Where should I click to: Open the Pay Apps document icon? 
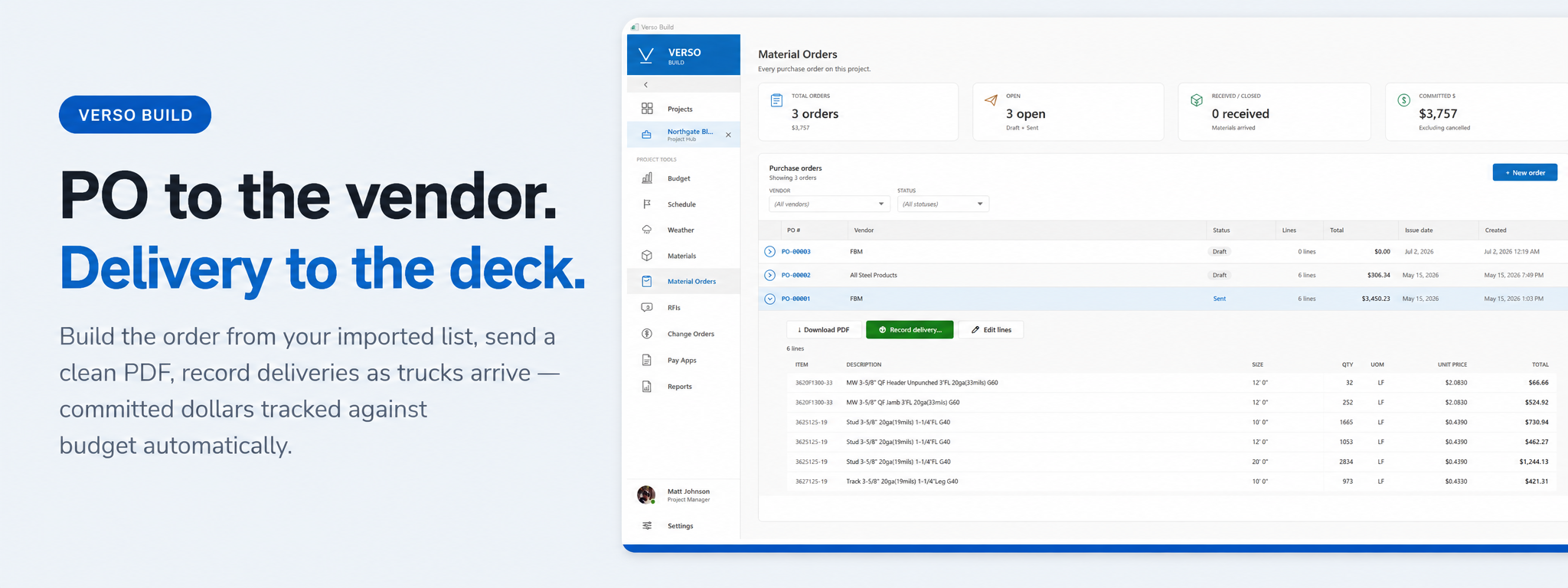647,360
